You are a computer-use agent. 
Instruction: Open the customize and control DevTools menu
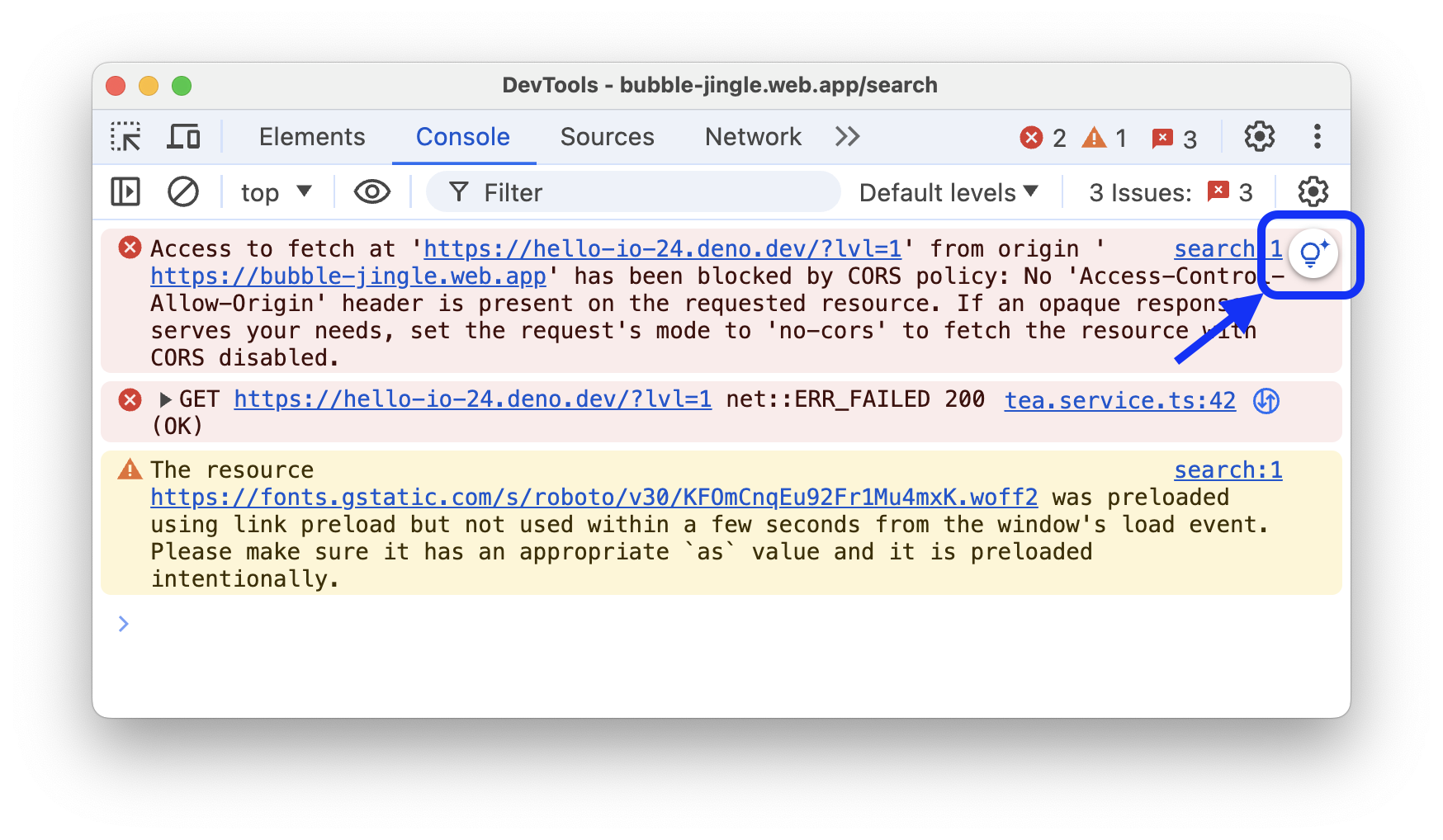click(1317, 136)
